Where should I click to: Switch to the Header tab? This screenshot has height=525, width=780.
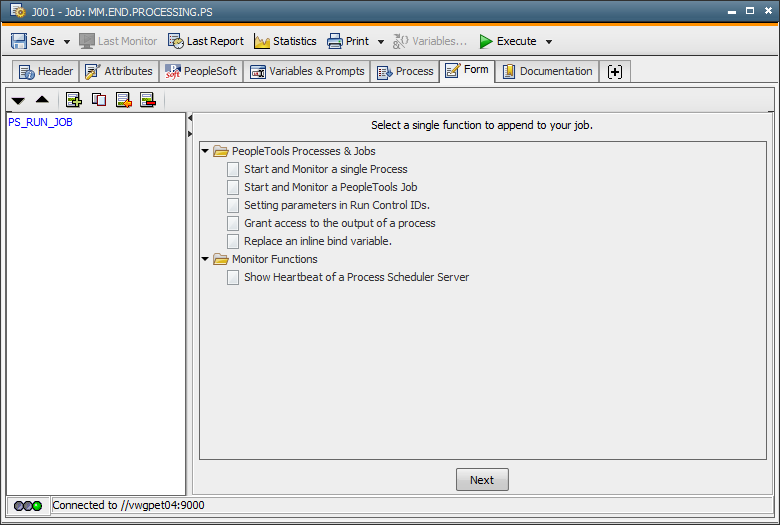click(46, 72)
